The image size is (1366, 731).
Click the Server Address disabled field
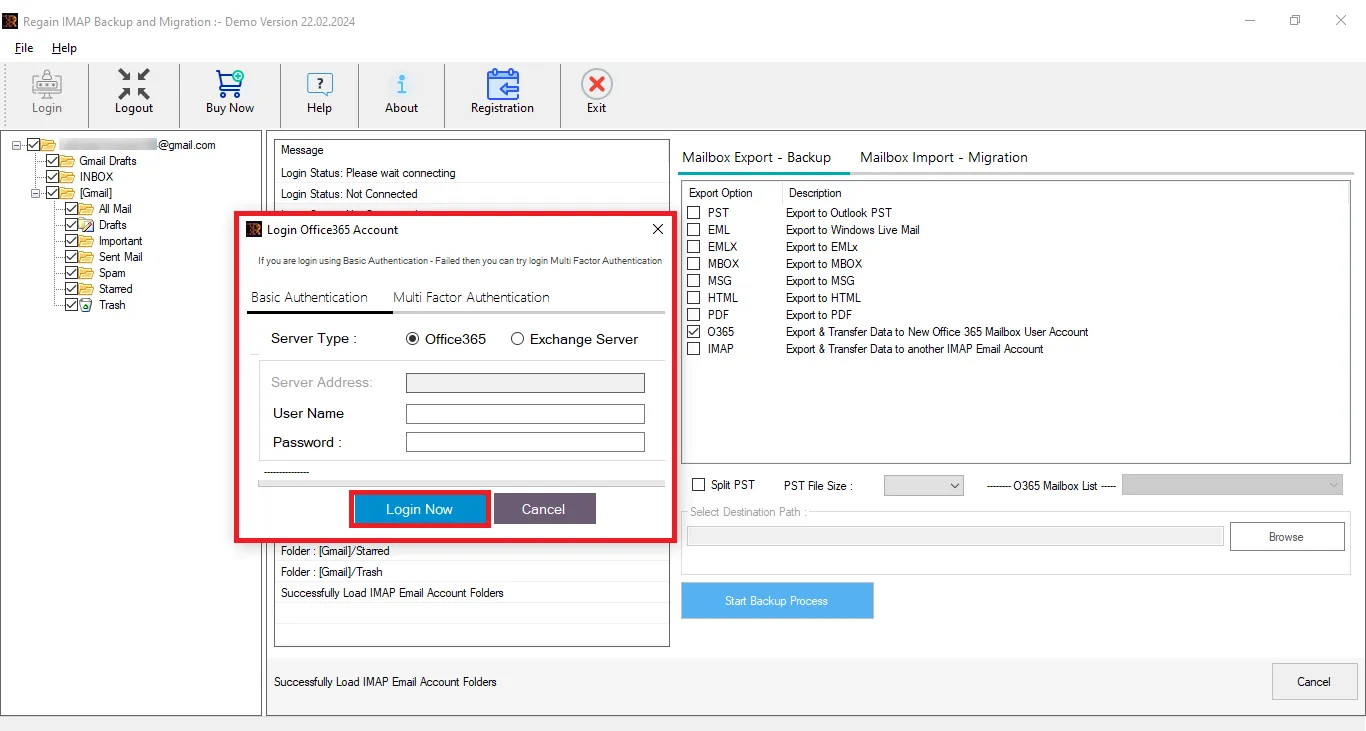tap(525, 383)
